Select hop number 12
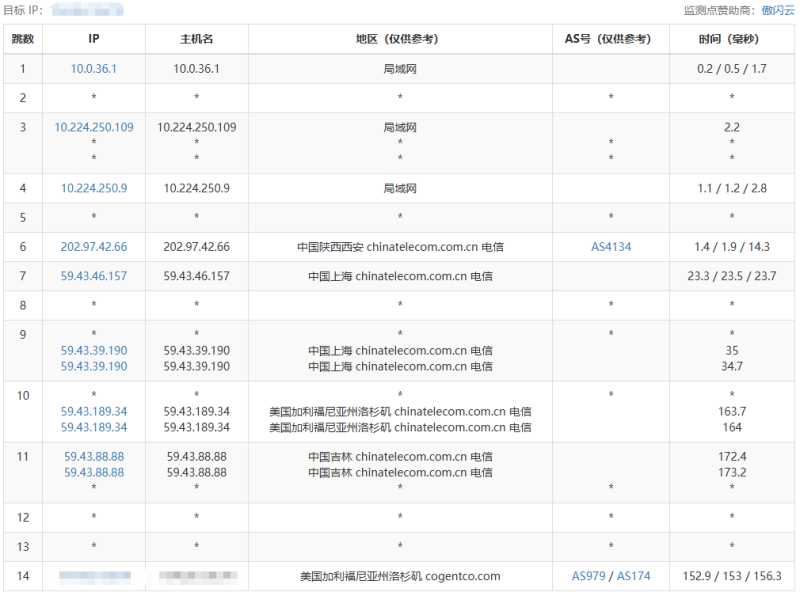This screenshot has width=800, height=596. [x=23, y=517]
